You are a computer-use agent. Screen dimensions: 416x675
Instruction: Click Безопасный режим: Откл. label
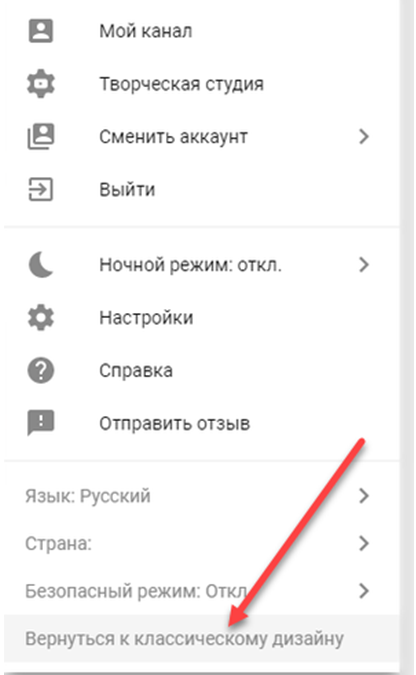tap(136, 591)
